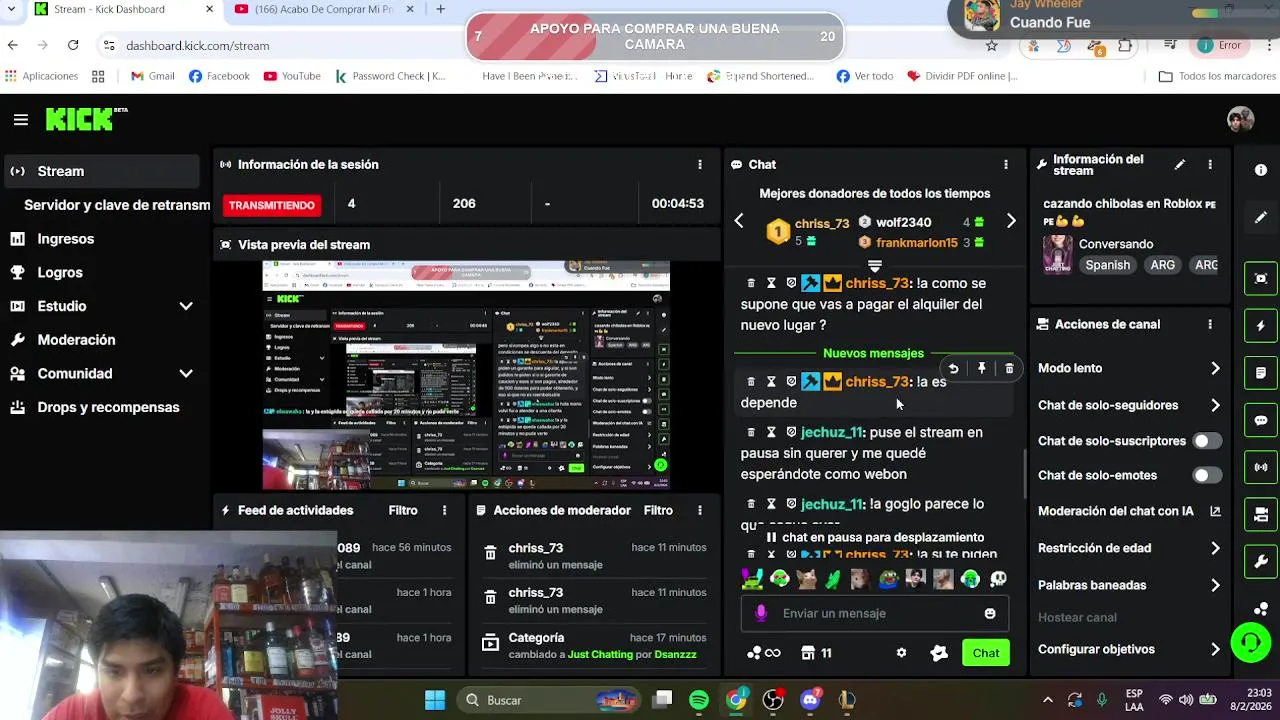1280x720 pixels.
Task: Select Stream in the left sidebar
Action: [x=101, y=171]
